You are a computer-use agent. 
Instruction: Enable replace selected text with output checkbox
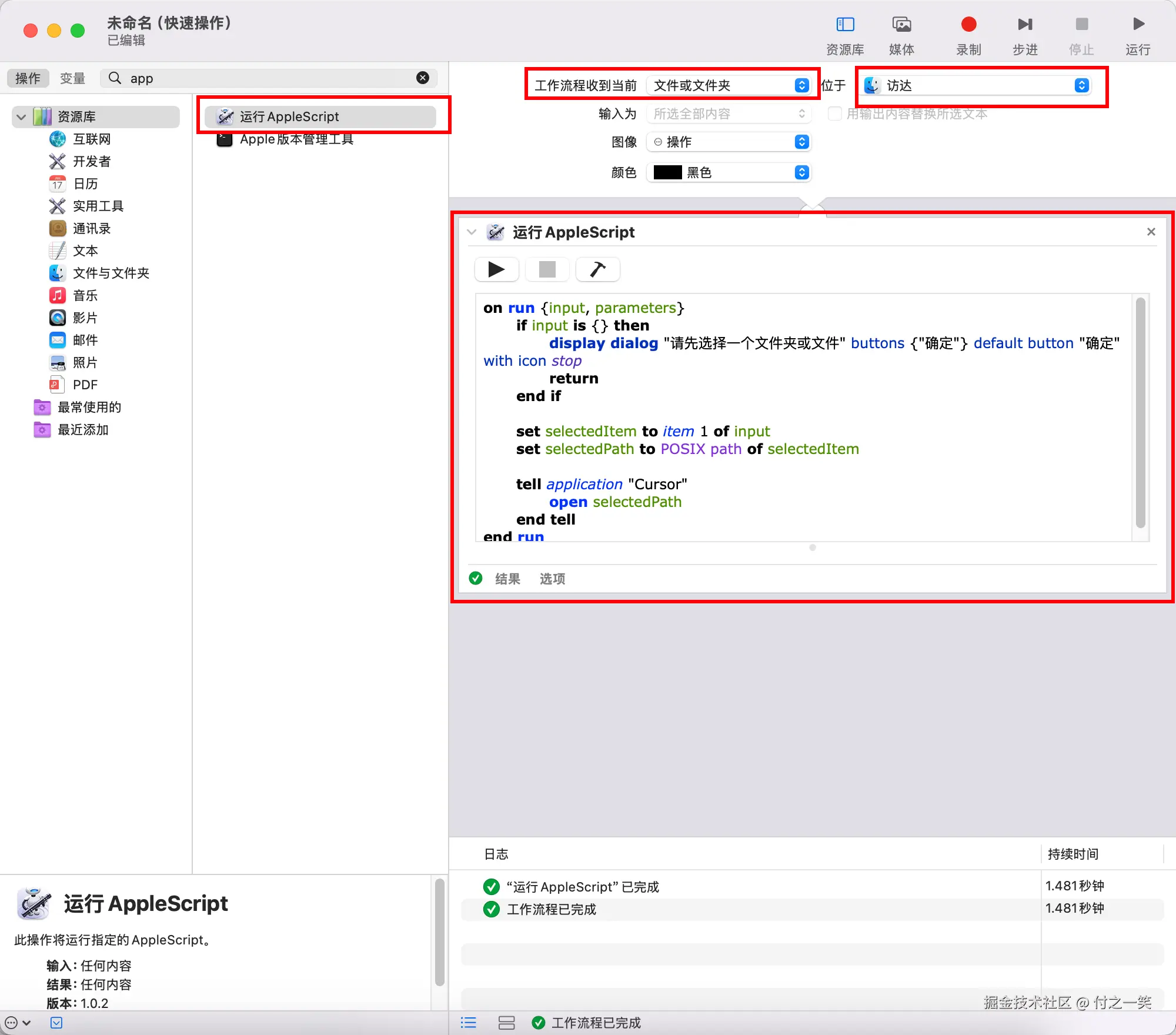[834, 113]
